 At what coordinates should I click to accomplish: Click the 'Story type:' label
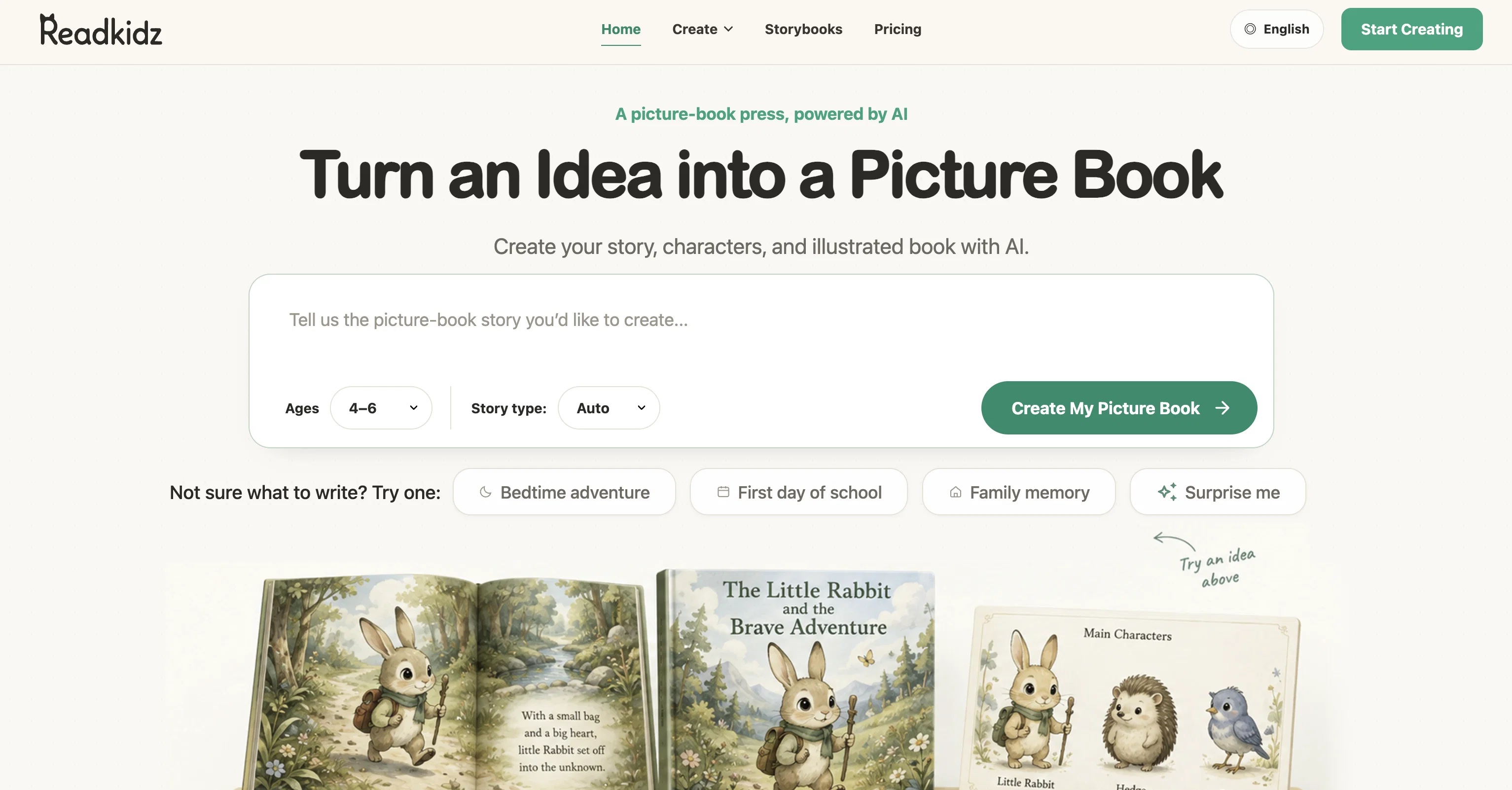coord(508,408)
